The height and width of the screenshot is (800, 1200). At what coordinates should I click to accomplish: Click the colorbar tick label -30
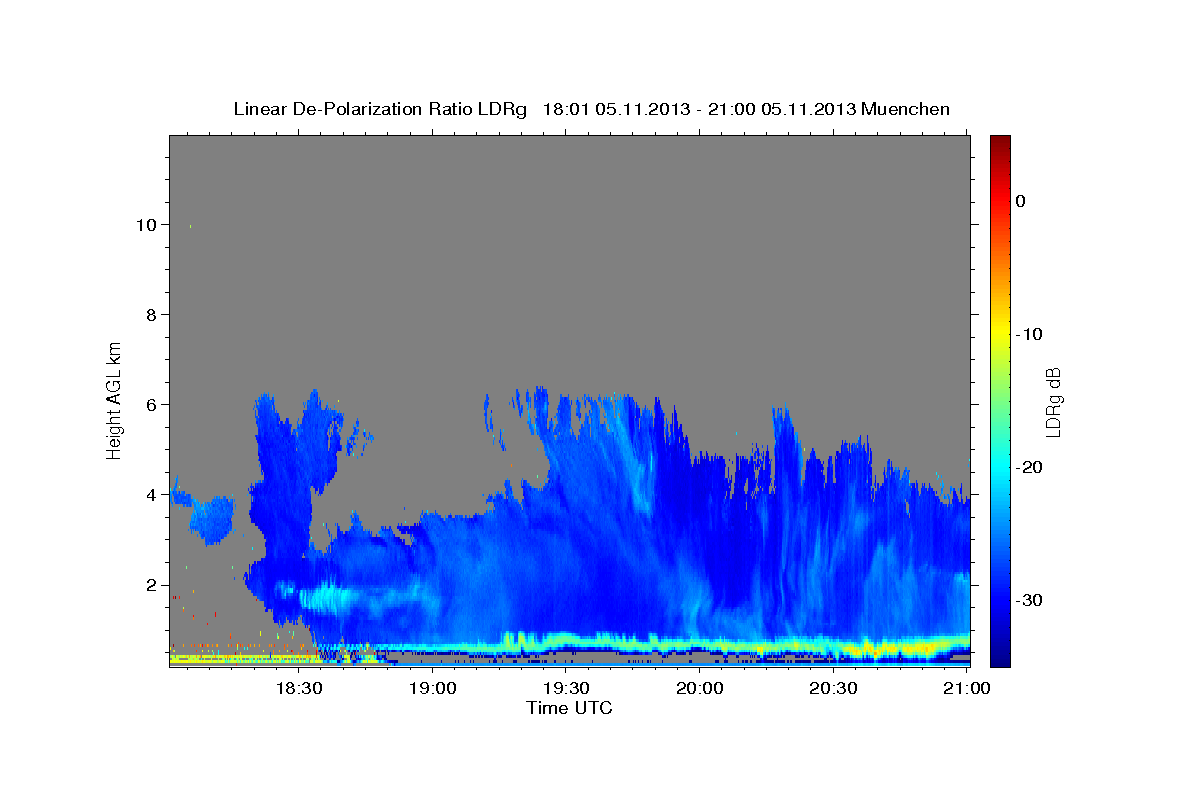point(1029,600)
